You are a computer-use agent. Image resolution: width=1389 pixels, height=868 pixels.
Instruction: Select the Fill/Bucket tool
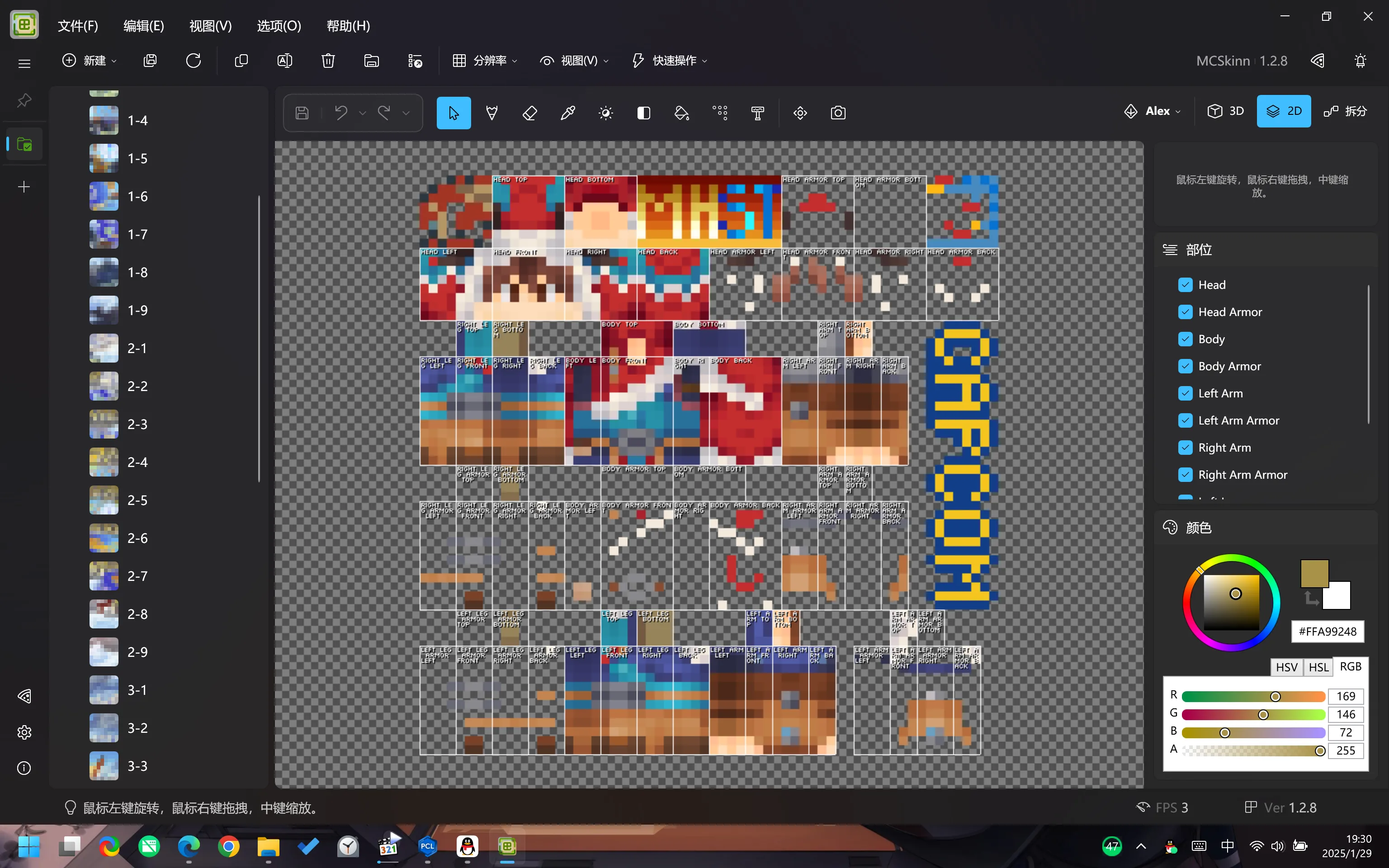coord(682,112)
